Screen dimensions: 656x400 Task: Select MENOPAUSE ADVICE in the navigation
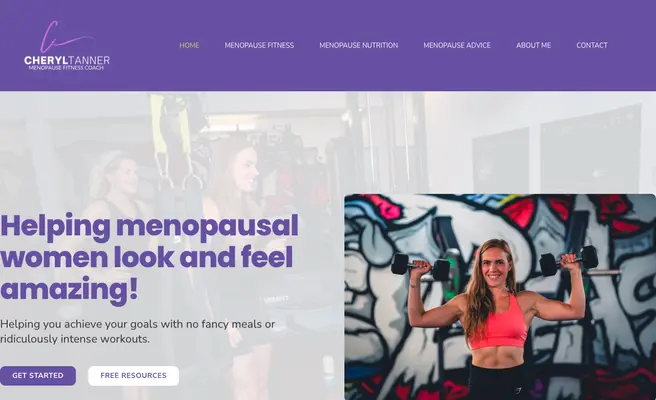pos(457,45)
